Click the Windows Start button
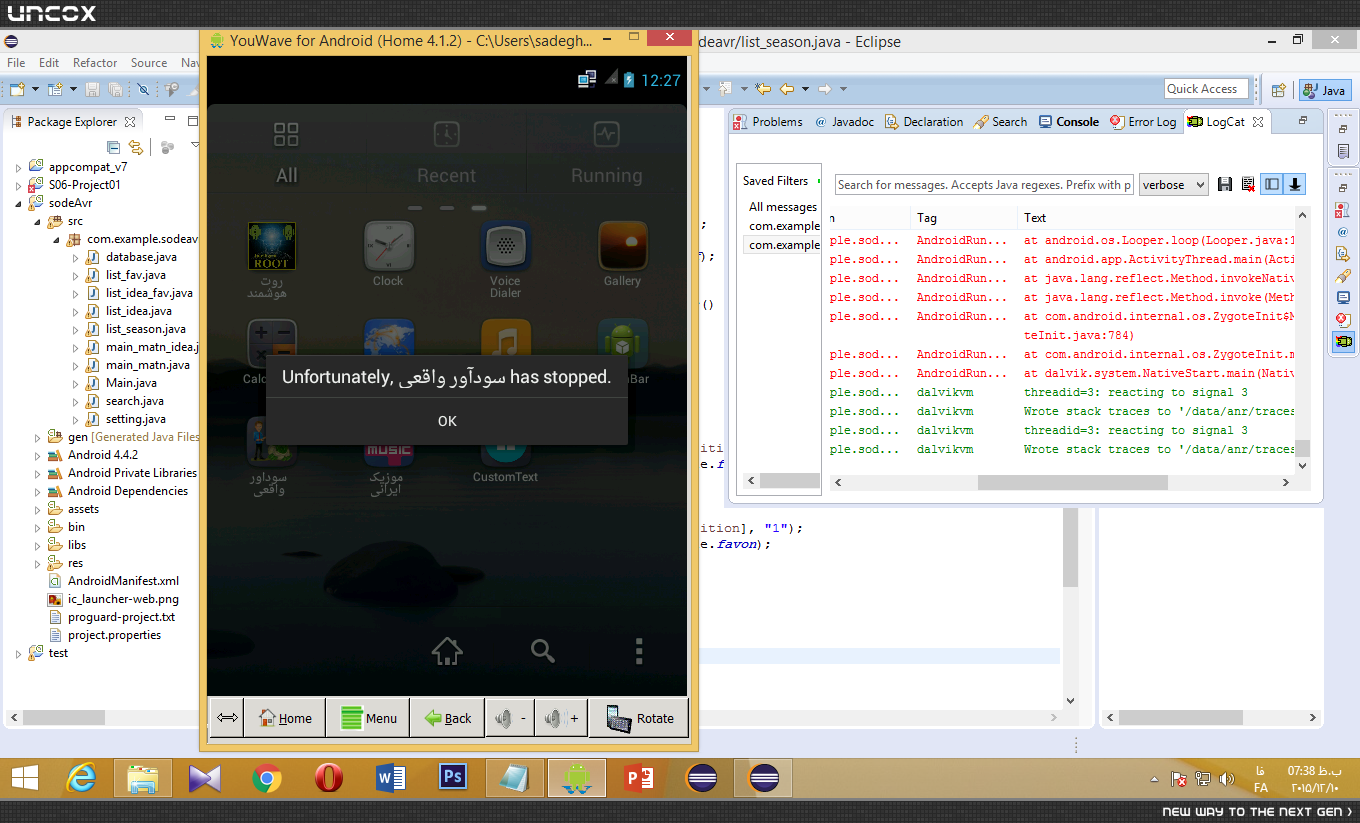This screenshot has width=1360, height=823. click(25, 777)
